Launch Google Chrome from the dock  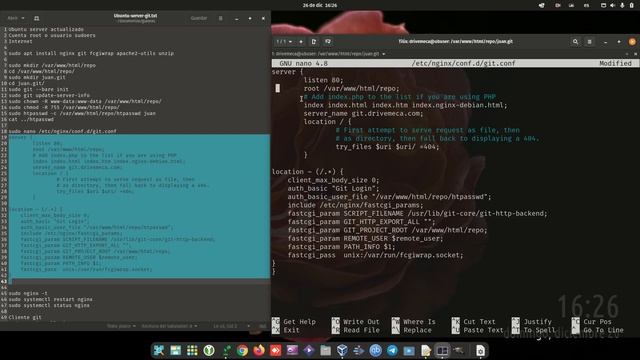(242, 351)
